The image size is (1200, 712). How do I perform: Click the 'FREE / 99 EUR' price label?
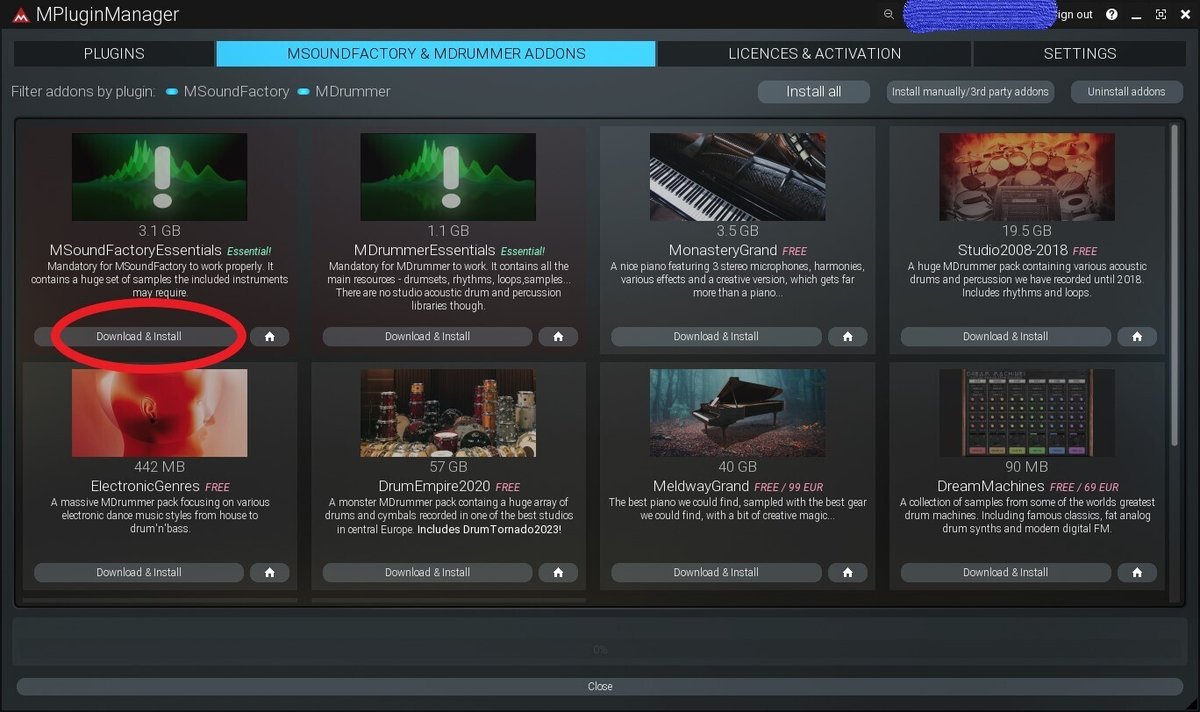pyautogui.click(x=788, y=487)
